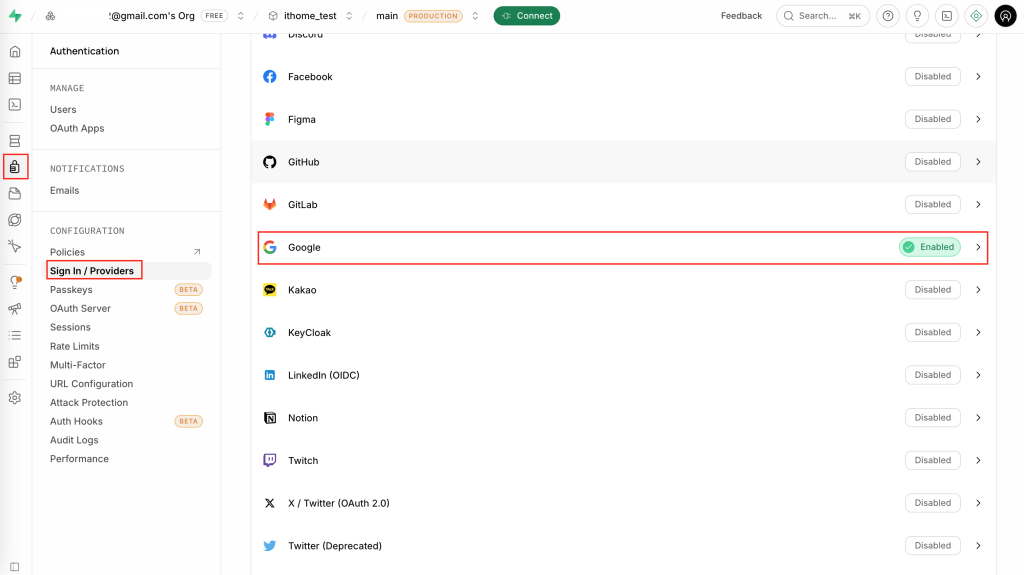Viewport: 1024px width, 575px height.
Task: Click the Feedback button
Action: coord(741,16)
